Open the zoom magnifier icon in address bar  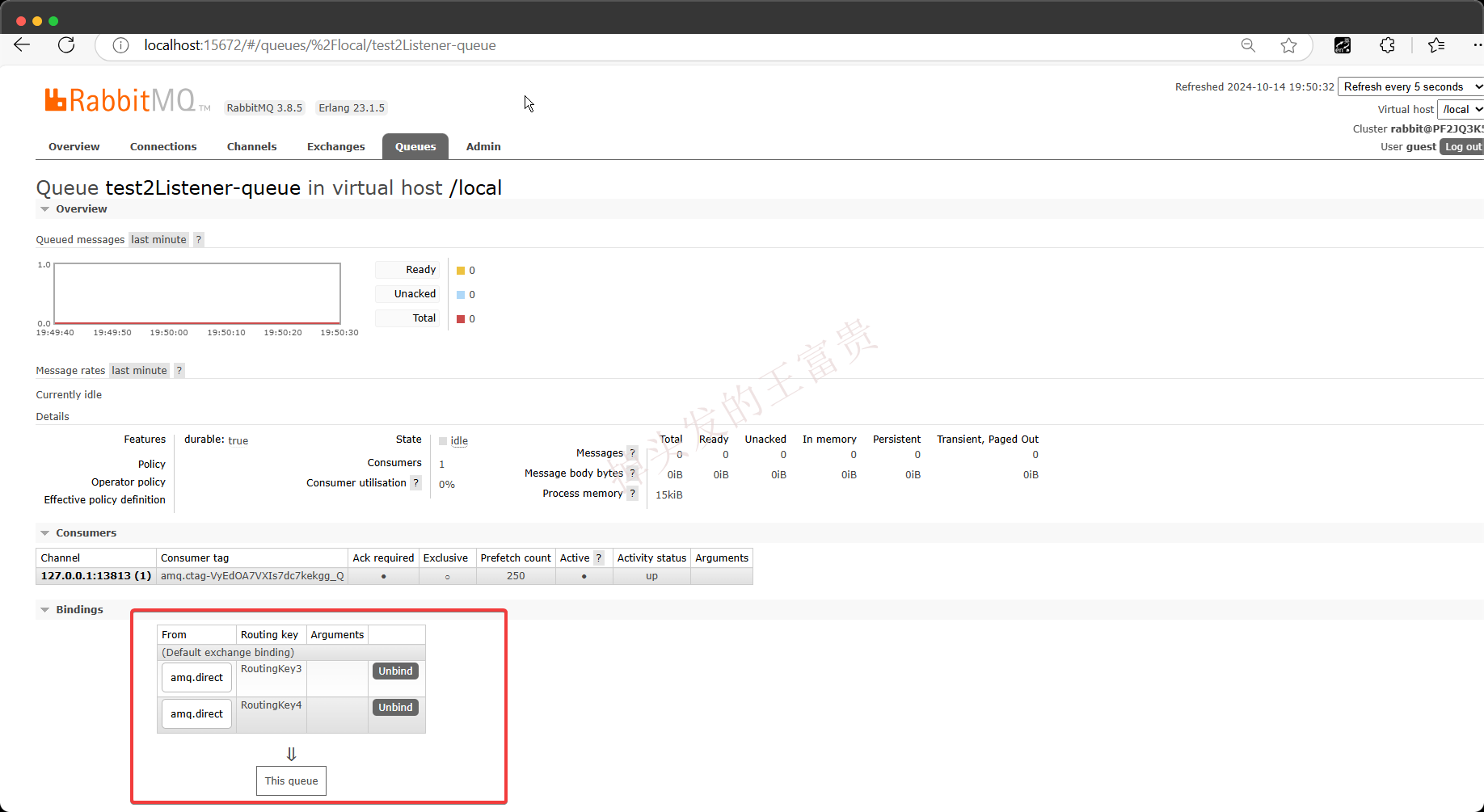1248,45
